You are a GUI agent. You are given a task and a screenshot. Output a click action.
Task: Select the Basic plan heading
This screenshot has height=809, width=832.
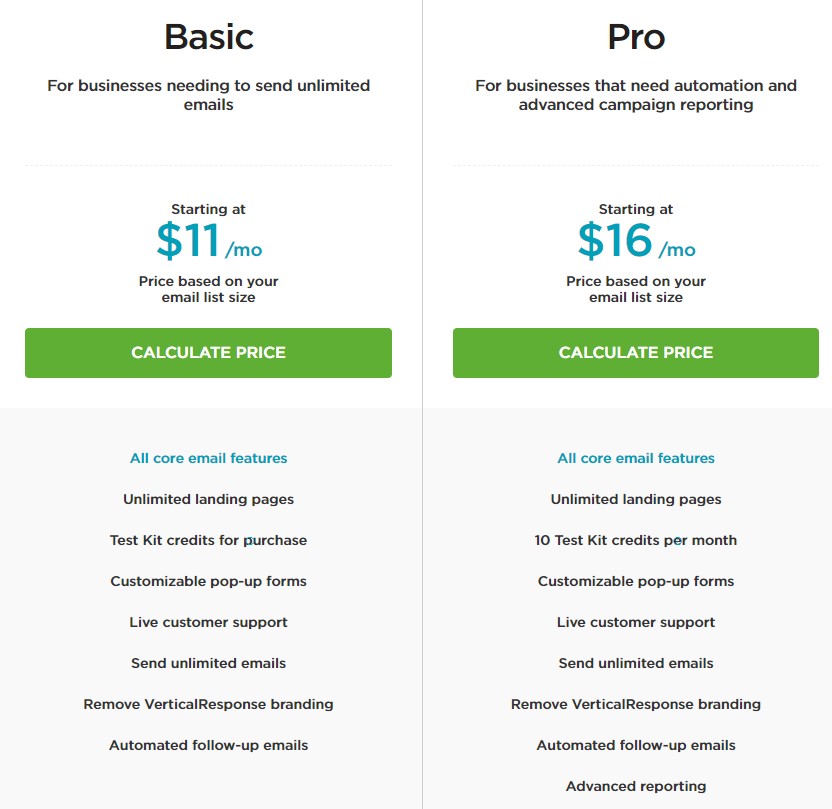pos(209,37)
